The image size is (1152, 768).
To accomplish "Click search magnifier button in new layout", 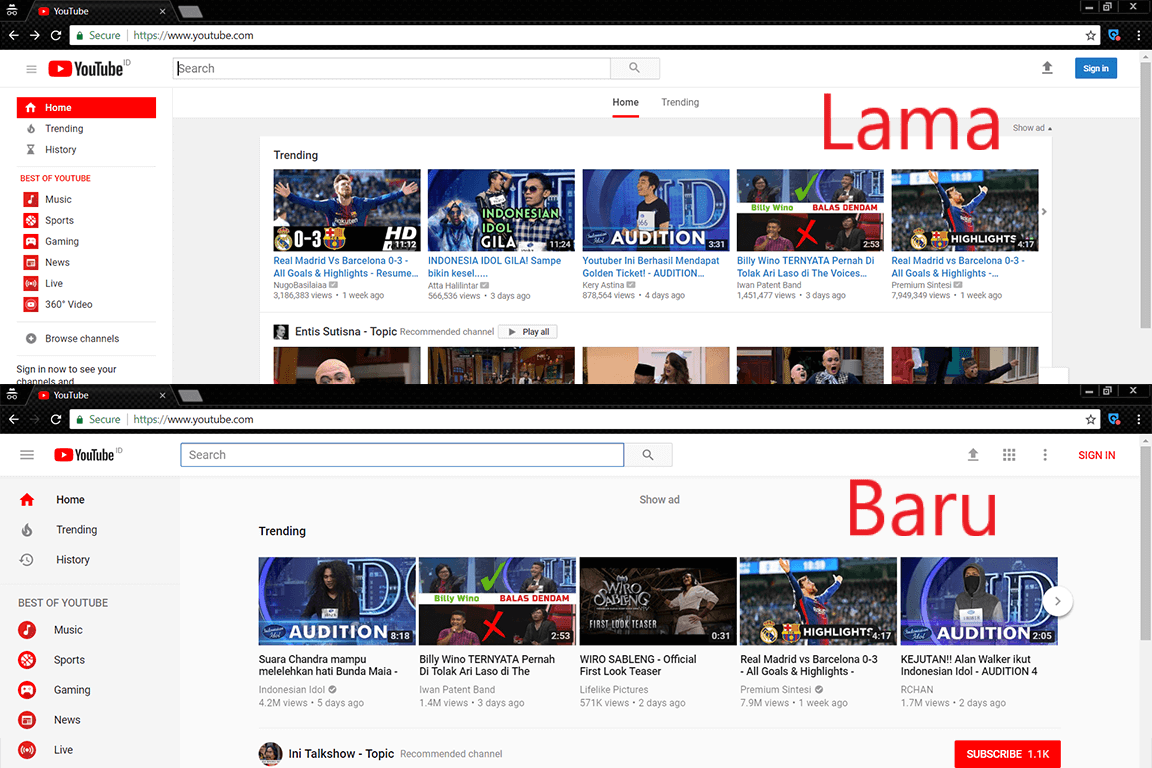I will pos(648,455).
